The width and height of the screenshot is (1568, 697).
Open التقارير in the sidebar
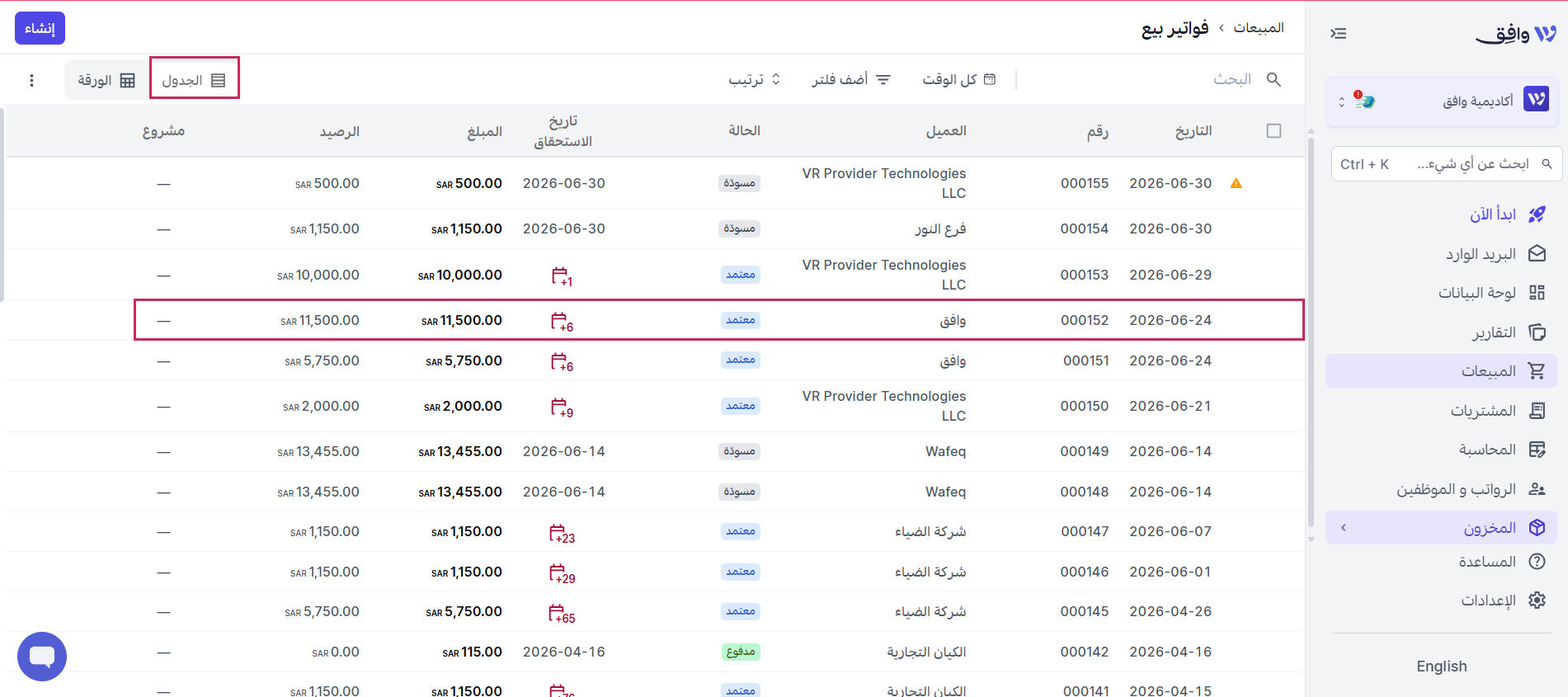[1441, 332]
